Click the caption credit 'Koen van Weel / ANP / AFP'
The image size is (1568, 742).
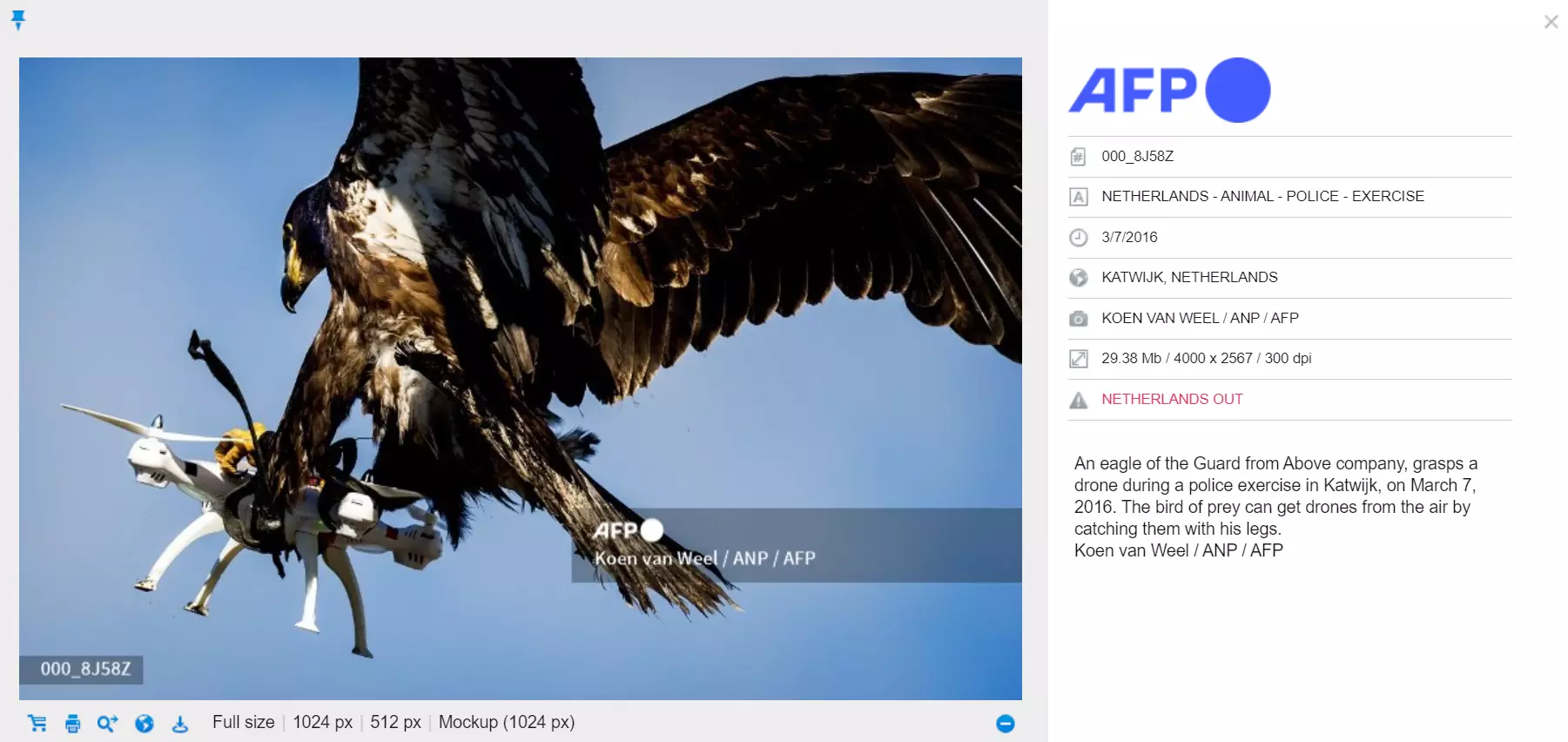[1178, 550]
